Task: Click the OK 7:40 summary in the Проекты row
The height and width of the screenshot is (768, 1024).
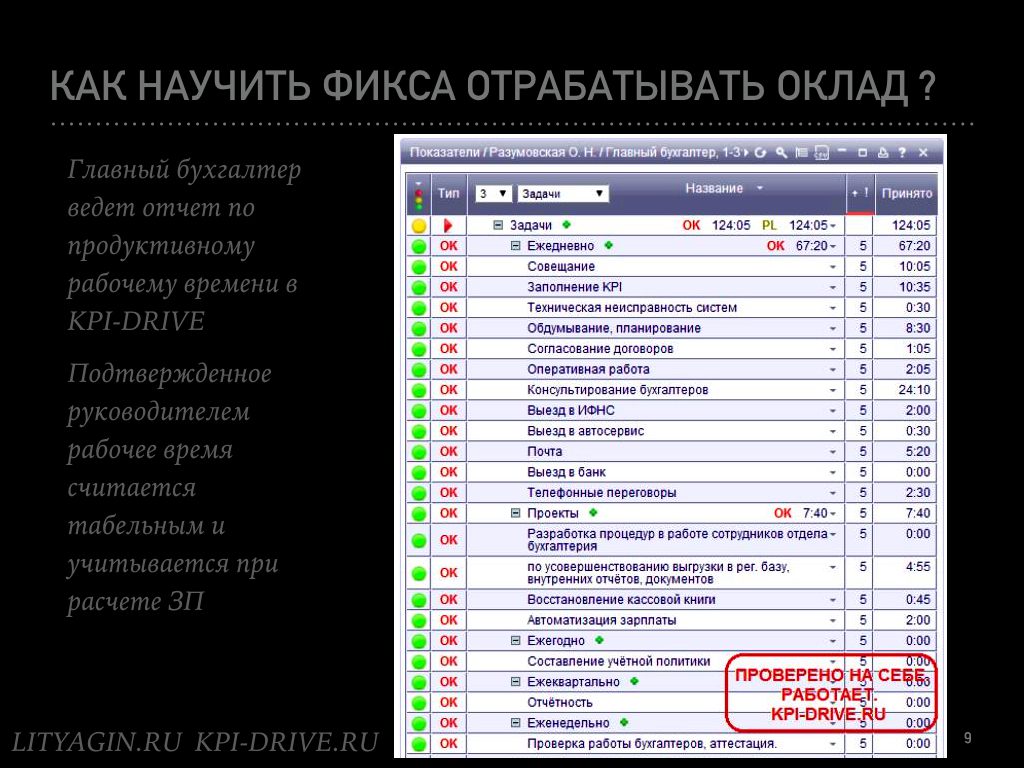Action: point(801,513)
